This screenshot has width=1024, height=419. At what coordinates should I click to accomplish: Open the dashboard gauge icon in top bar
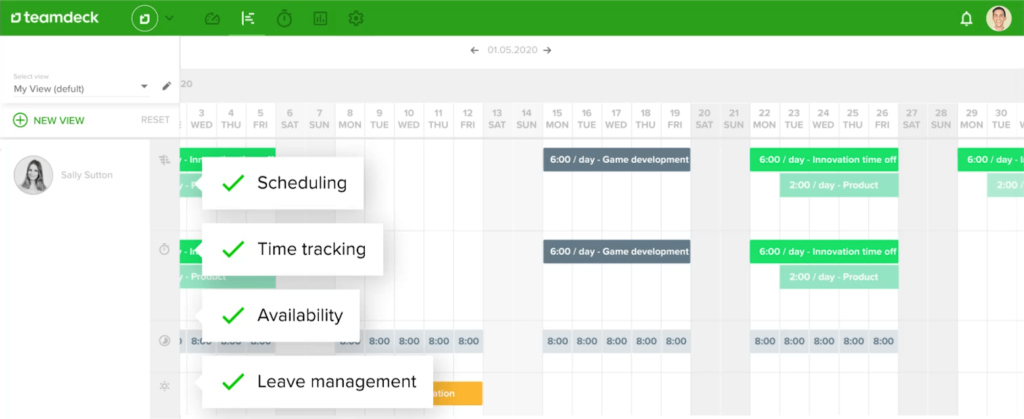tap(212, 18)
